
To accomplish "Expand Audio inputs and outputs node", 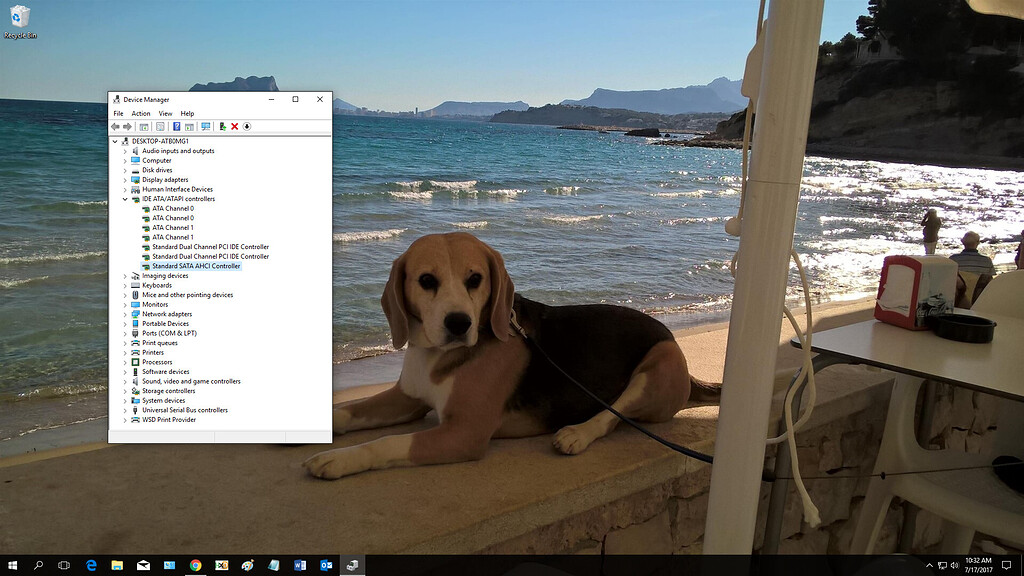I will pos(125,151).
